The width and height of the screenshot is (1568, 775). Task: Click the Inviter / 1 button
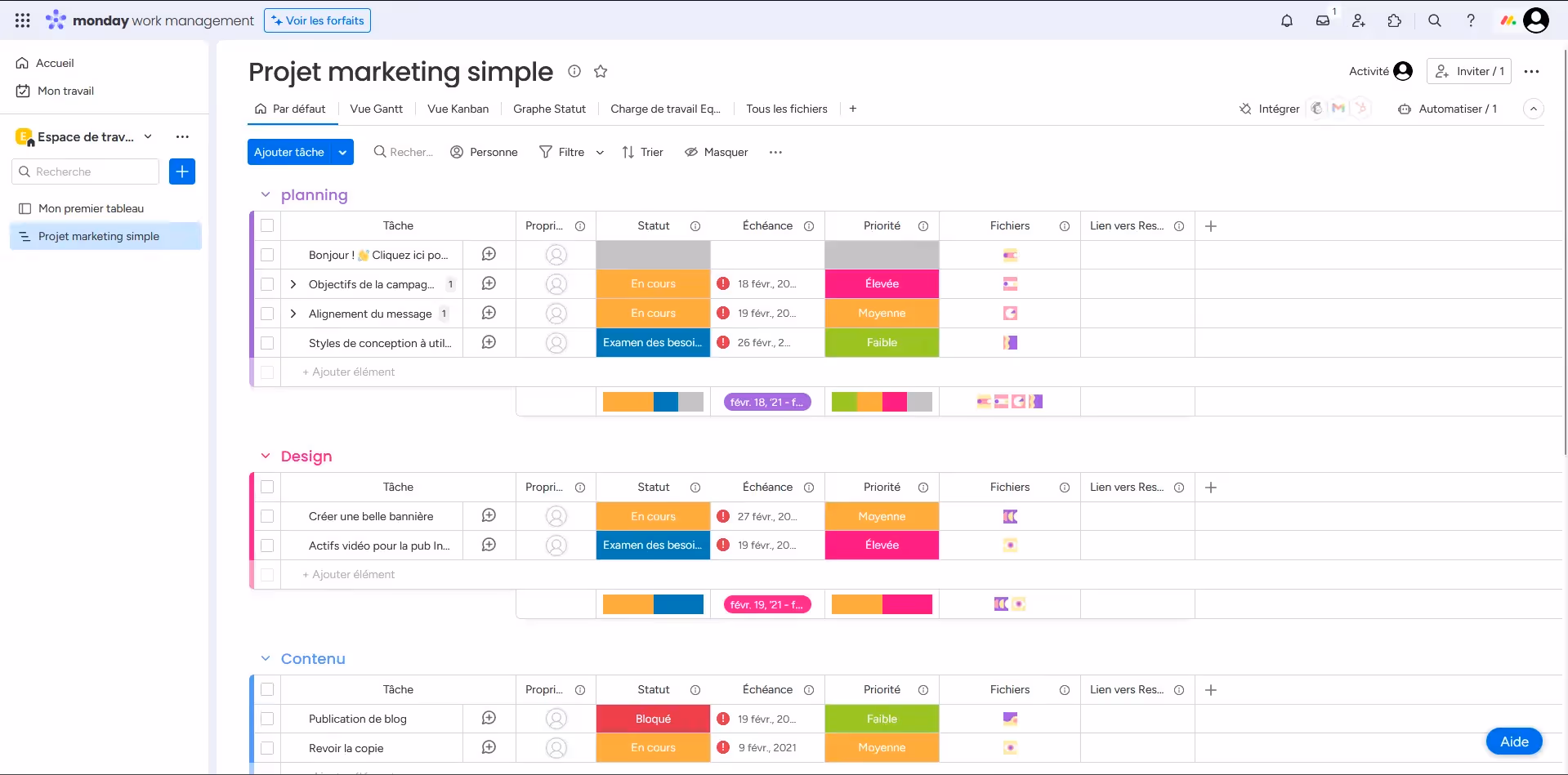click(1468, 71)
